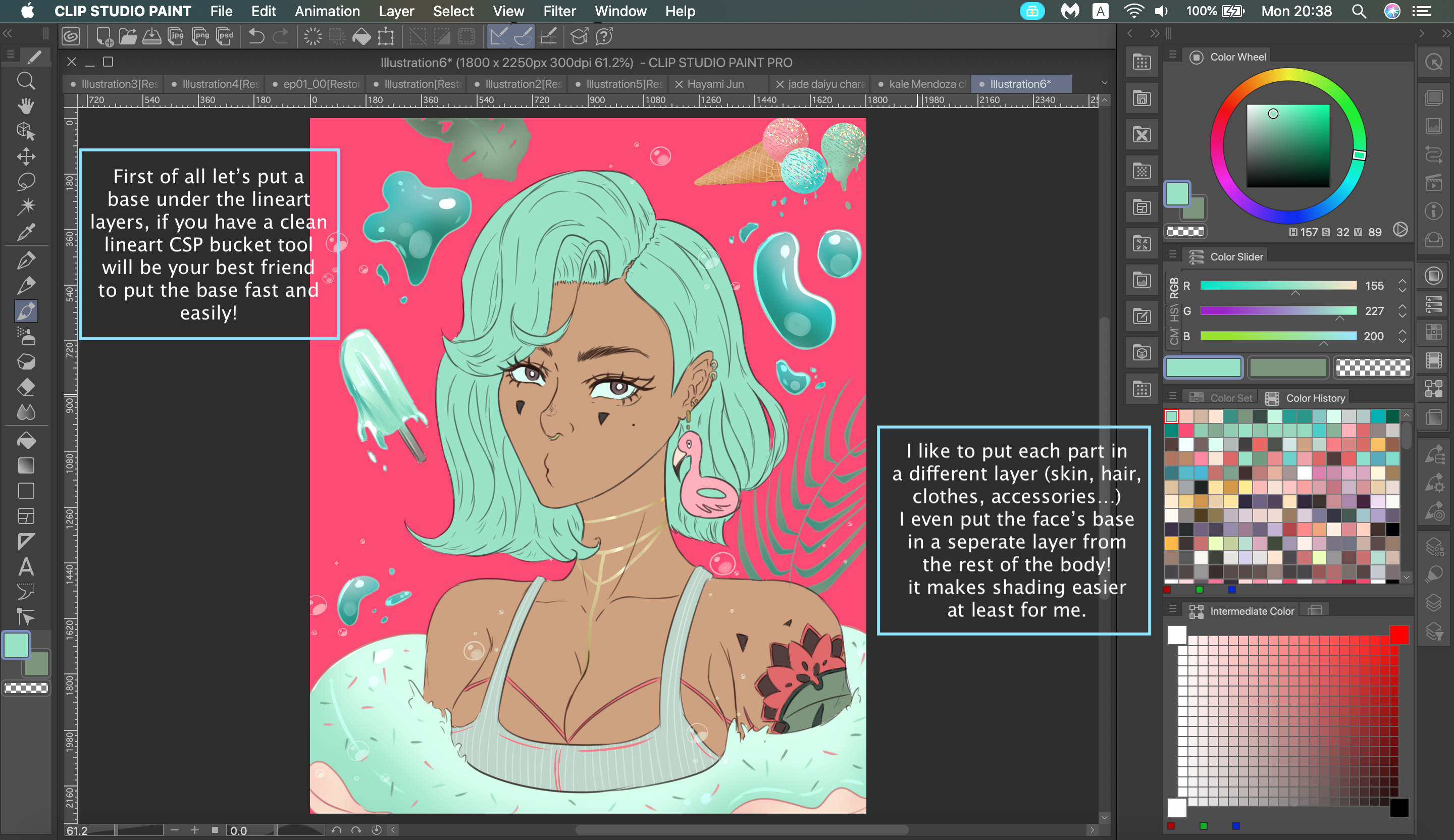1454x840 pixels.
Task: Open the Filter menu
Action: pos(558,11)
